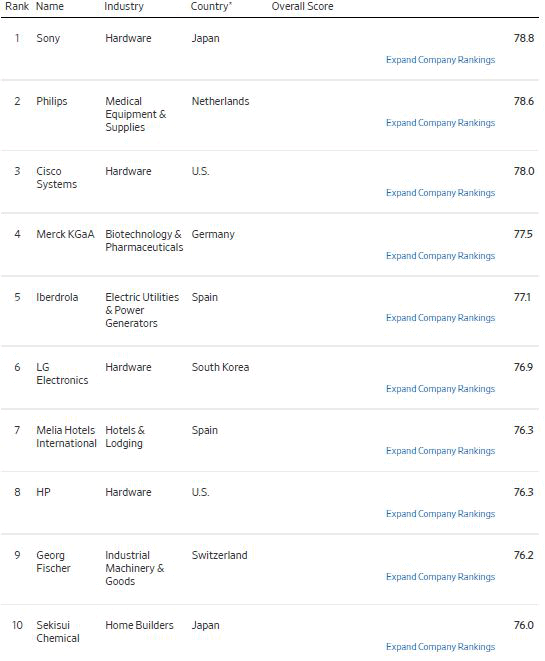Sort table by Country column header
Image resolution: width=545 pixels, height=661 pixels.
tap(211, 6)
